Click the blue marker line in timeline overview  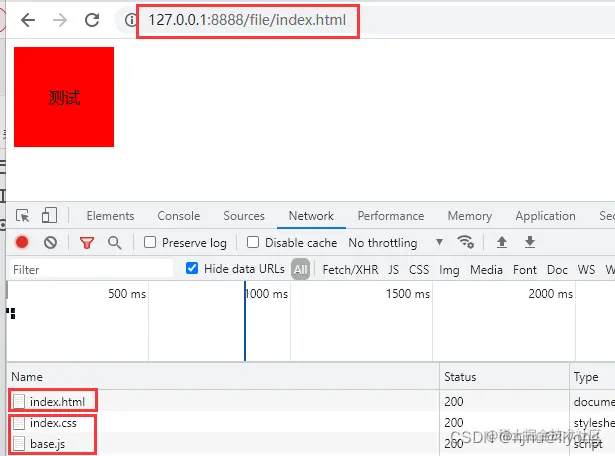(x=245, y=321)
